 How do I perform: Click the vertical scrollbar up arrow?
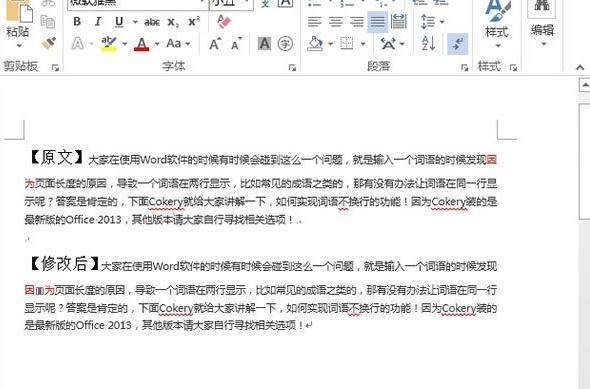(585, 85)
